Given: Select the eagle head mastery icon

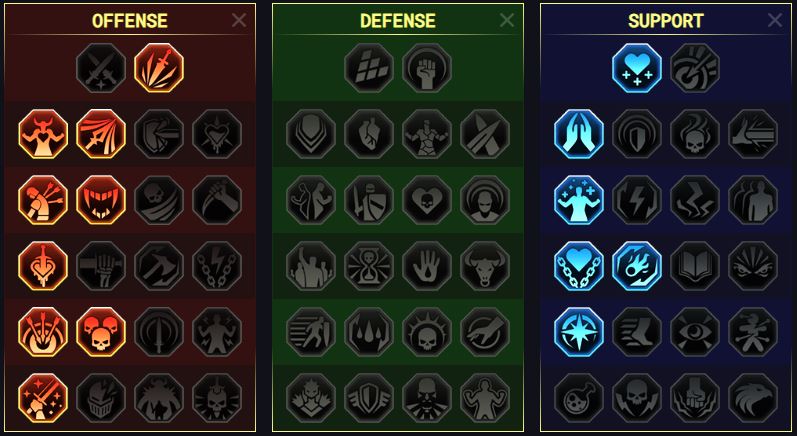Looking at the screenshot, I should [753, 398].
